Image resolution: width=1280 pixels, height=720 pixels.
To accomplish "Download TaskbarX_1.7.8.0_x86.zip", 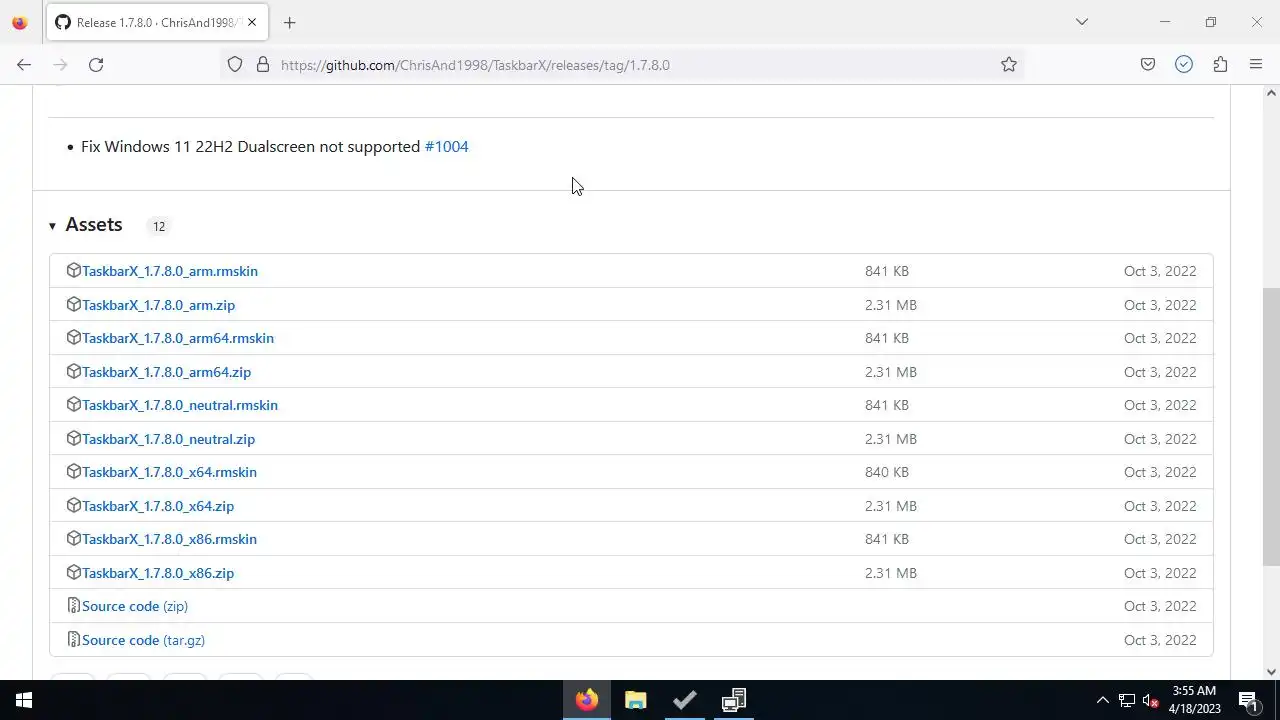I will tap(158, 573).
